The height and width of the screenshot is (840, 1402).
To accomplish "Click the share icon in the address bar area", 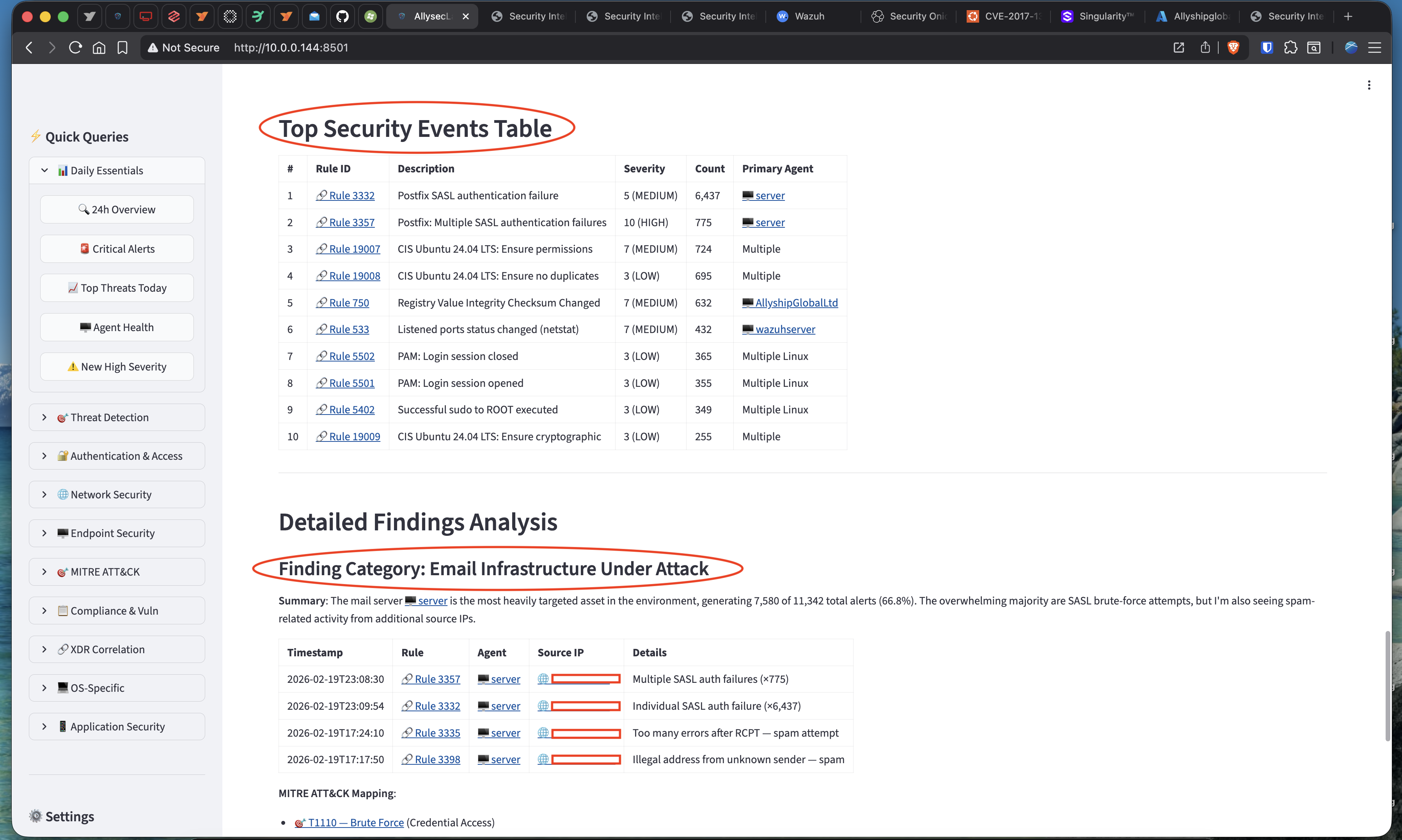I will (1205, 48).
